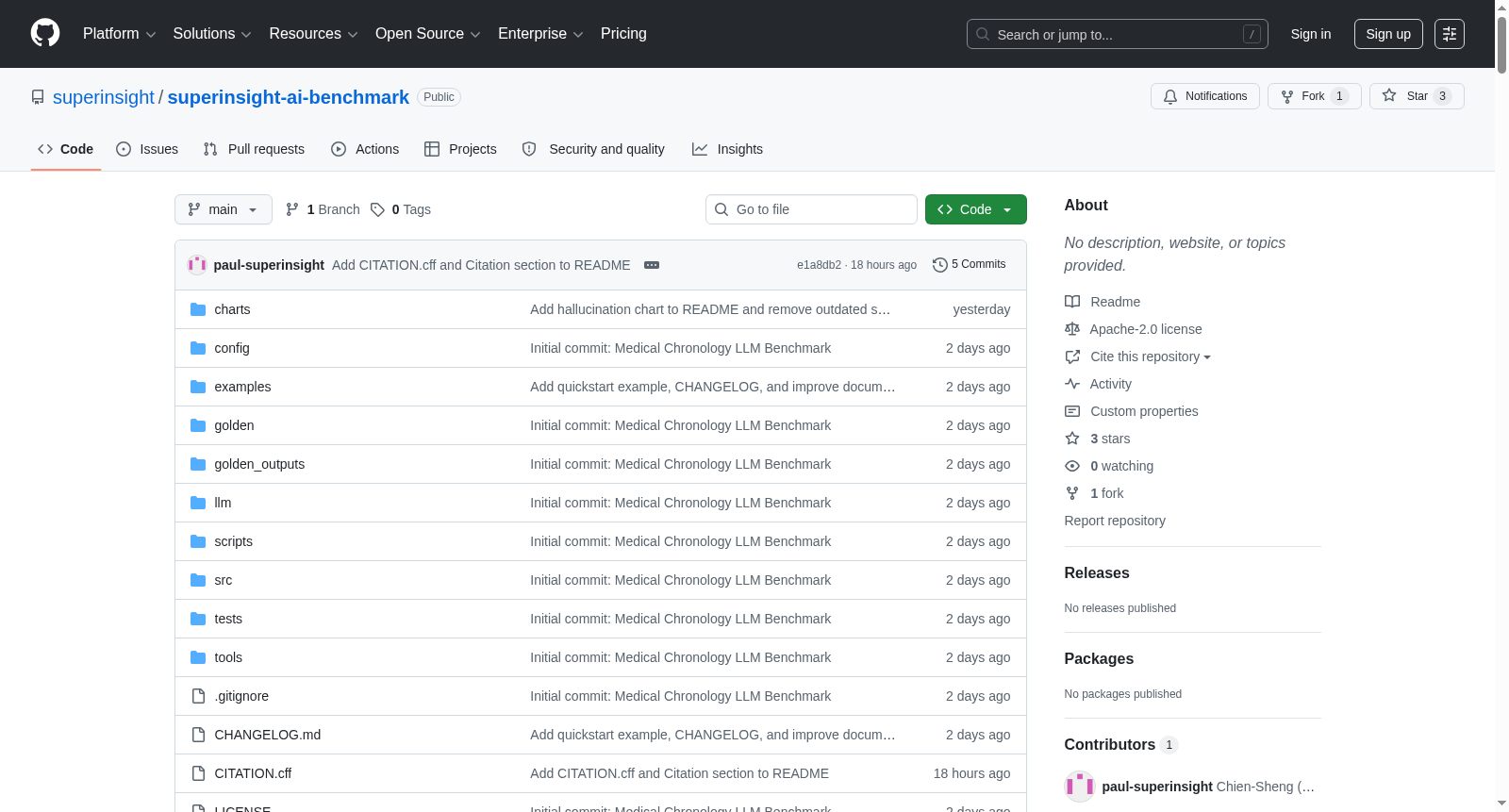Viewport: 1509px width, 812px height.
Task: Open the green Code dropdown
Action: [976, 209]
